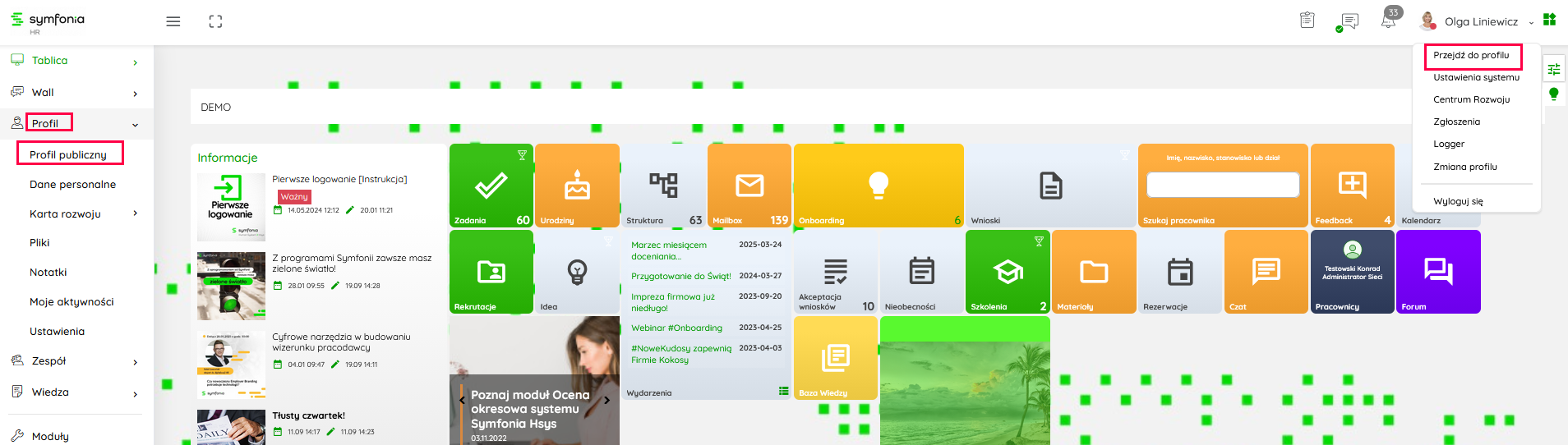Expand the Karta rozwoju submenu

135,213
